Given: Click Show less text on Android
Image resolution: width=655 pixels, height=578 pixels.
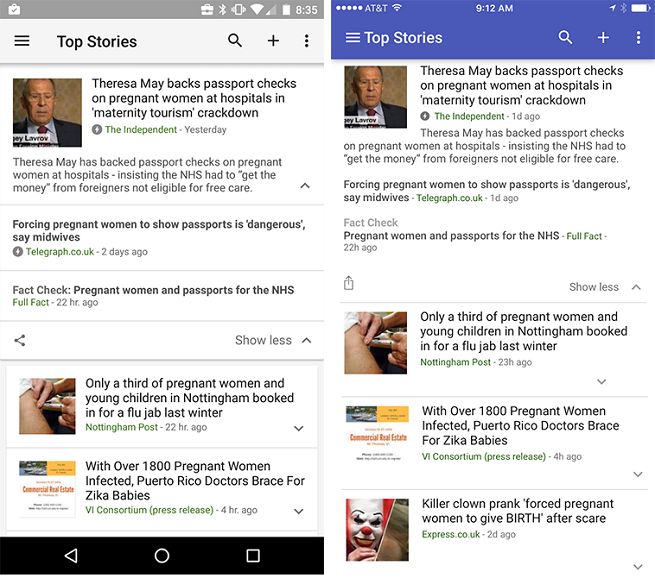Looking at the screenshot, I should 263,340.
